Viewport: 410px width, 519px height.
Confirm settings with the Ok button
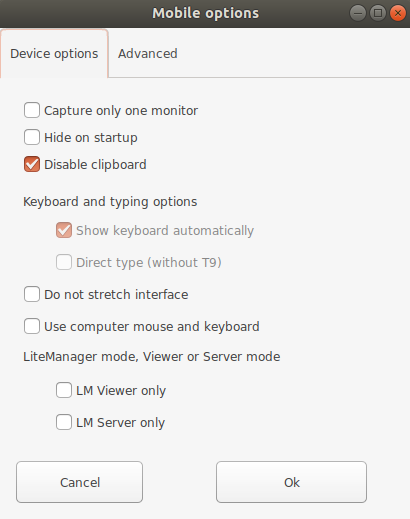(291, 482)
